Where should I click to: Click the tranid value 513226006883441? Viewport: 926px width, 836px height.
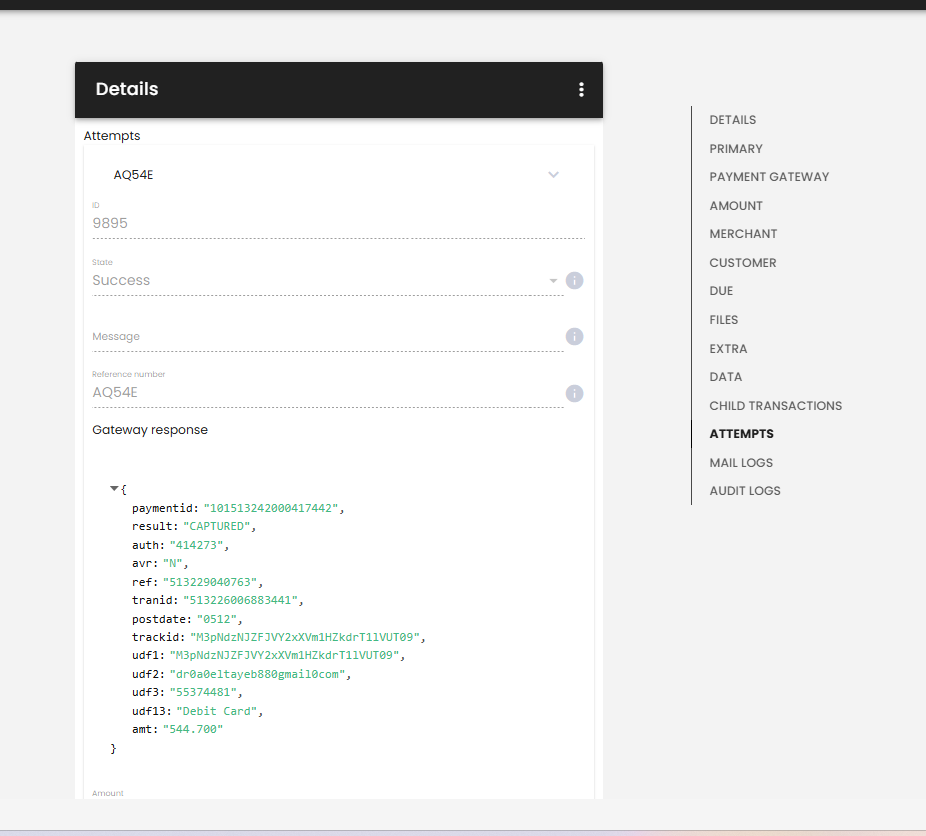[x=240, y=600]
